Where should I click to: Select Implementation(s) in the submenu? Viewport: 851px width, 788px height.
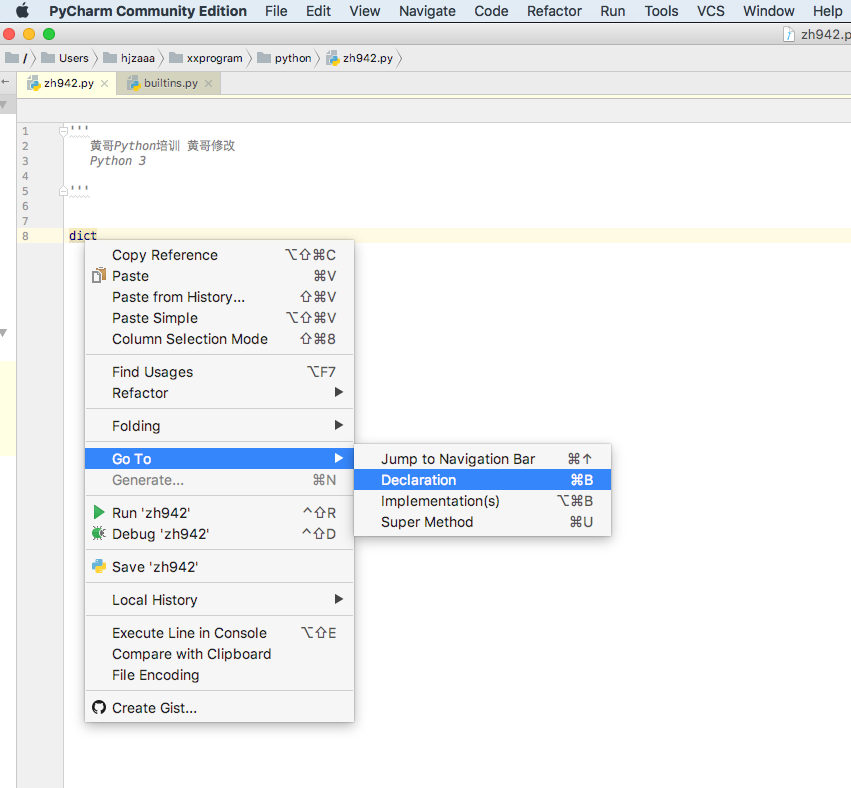pos(482,501)
